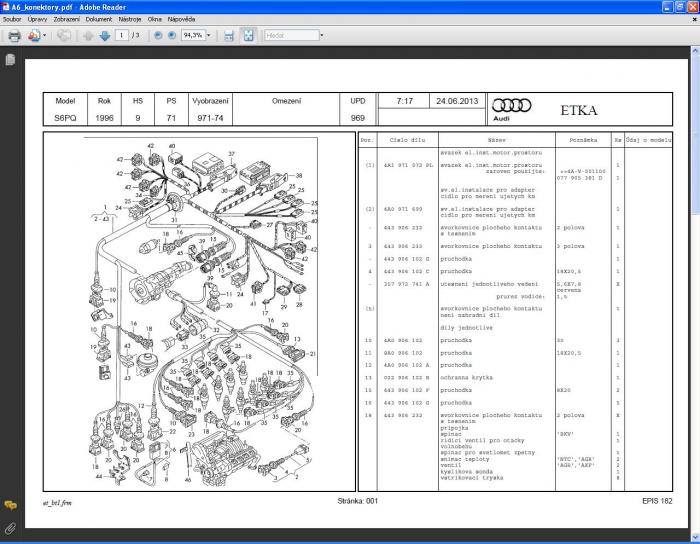Open the Pages panel in the left sidebar

click(x=10, y=60)
